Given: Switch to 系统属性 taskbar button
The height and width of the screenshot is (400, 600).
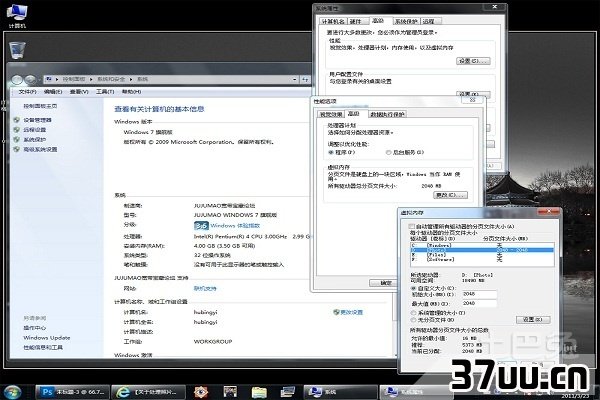Looking at the screenshot, I should (415, 392).
